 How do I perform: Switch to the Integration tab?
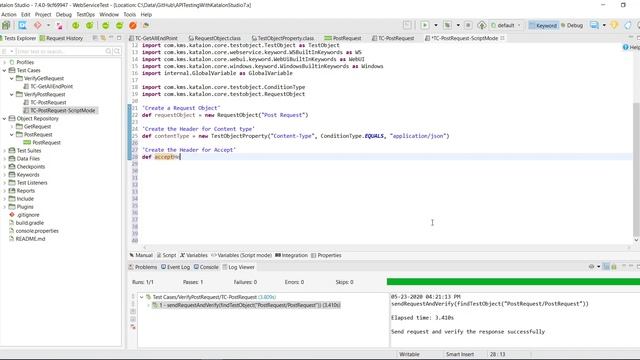pyautogui.click(x=291, y=255)
